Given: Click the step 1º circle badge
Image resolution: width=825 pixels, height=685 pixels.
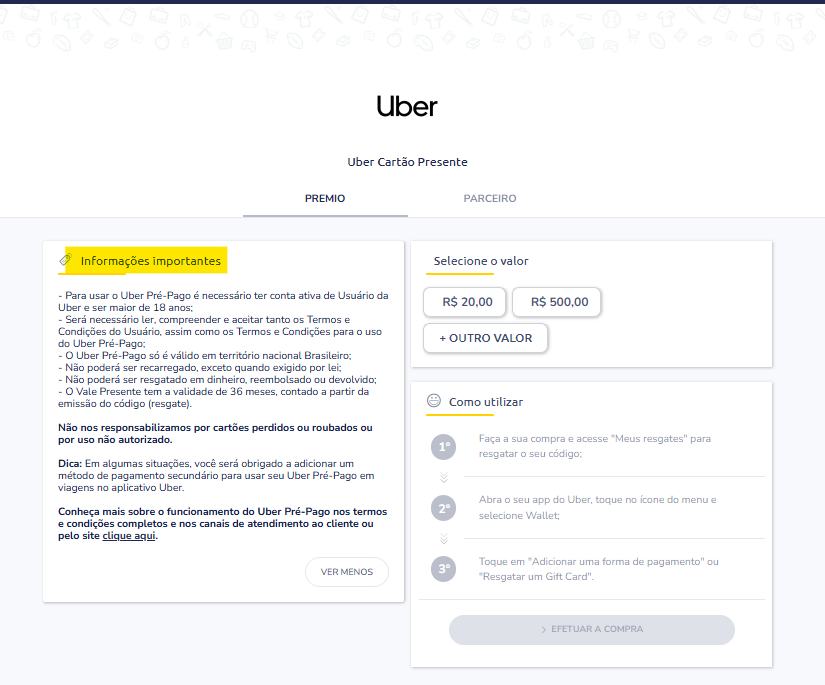Looking at the screenshot, I should pos(443,447).
